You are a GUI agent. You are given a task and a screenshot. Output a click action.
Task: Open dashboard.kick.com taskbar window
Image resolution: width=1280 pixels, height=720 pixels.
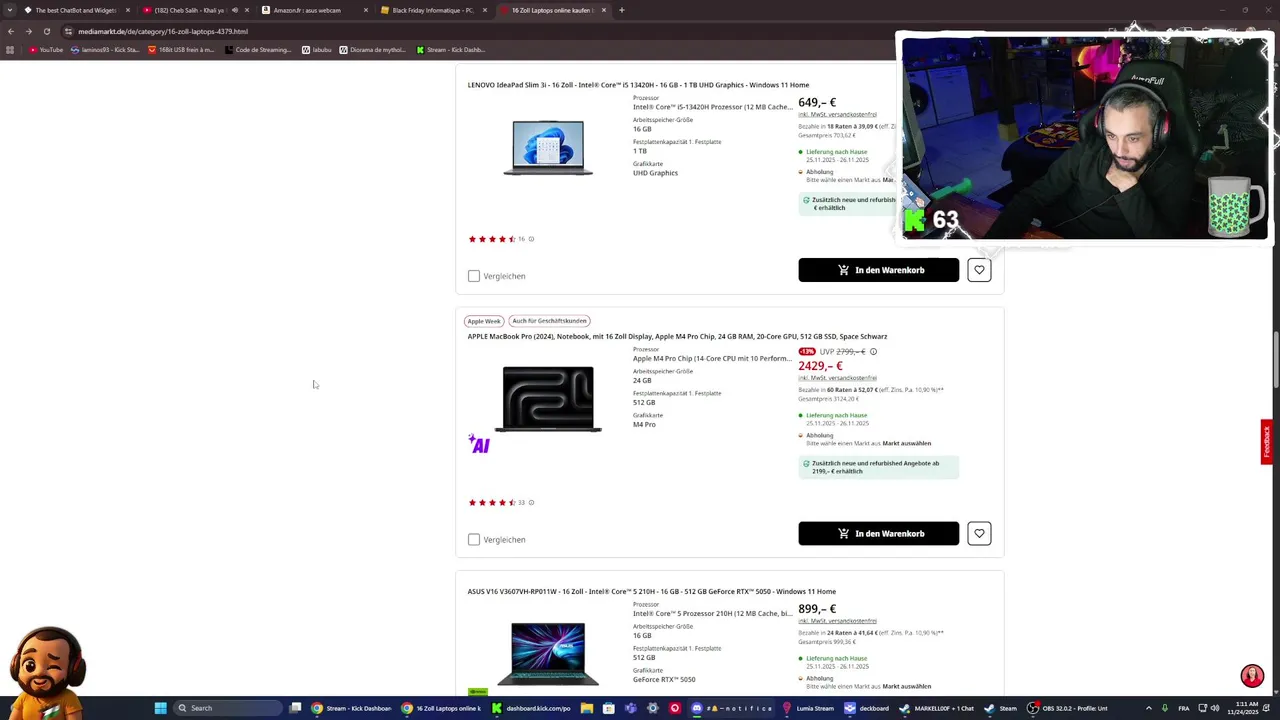click(x=531, y=708)
